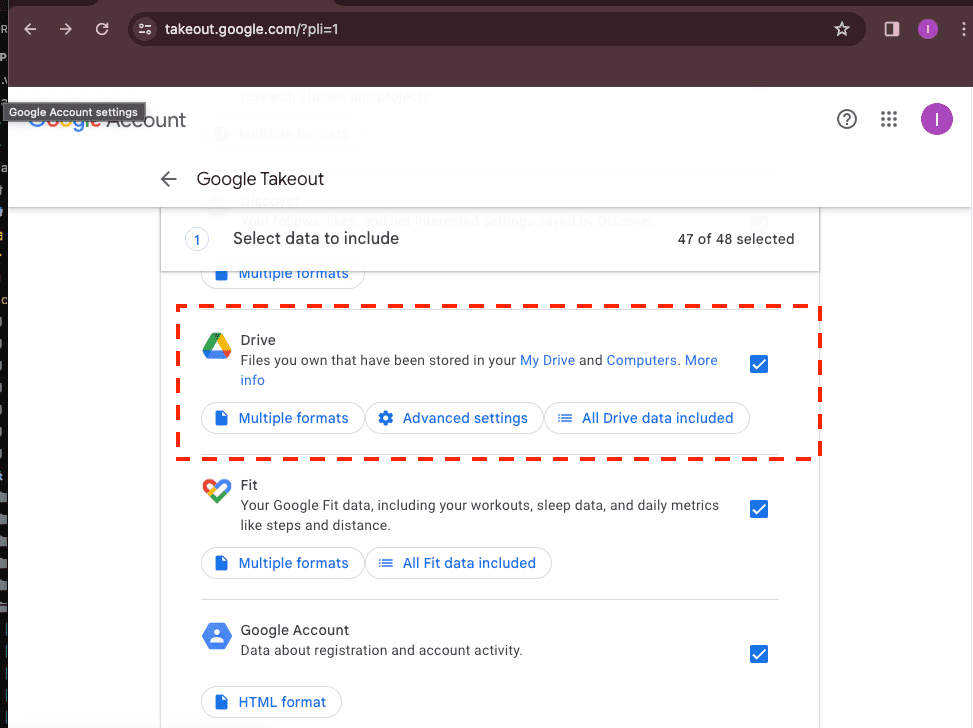
Task: Click the Google Fit heart icon
Action: (217, 491)
